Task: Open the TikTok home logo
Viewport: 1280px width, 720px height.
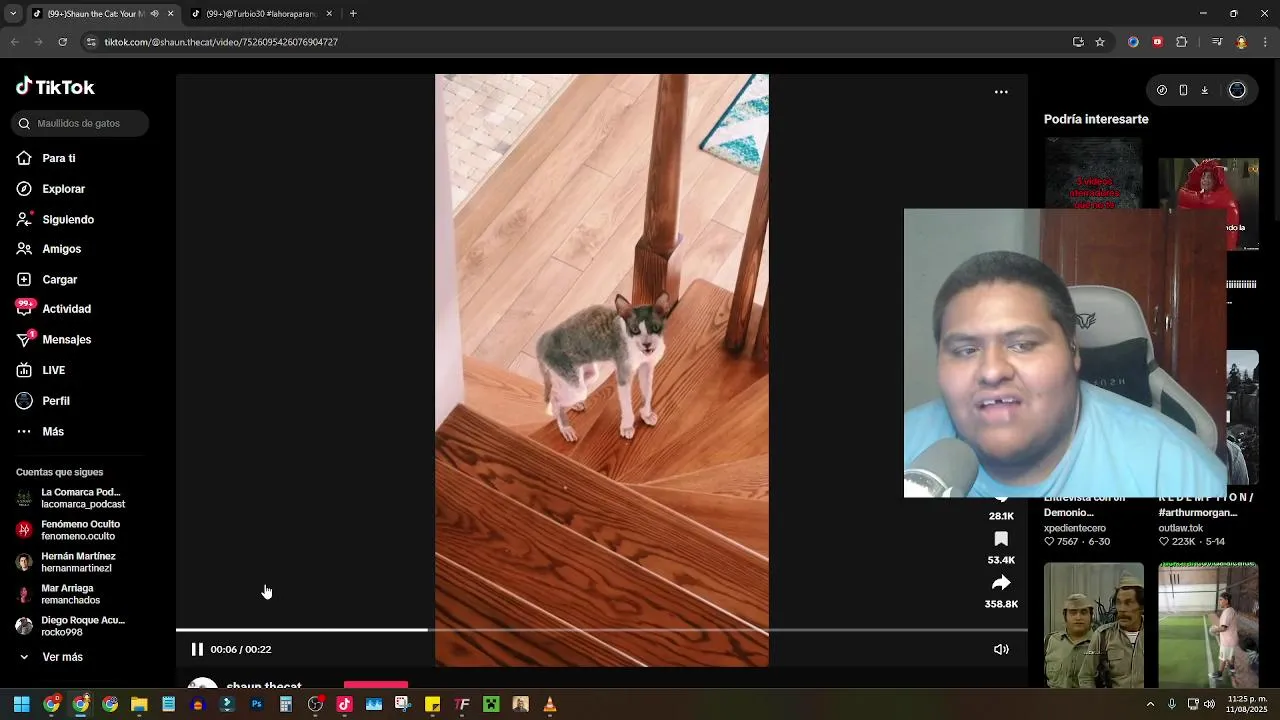Action: 55,87
